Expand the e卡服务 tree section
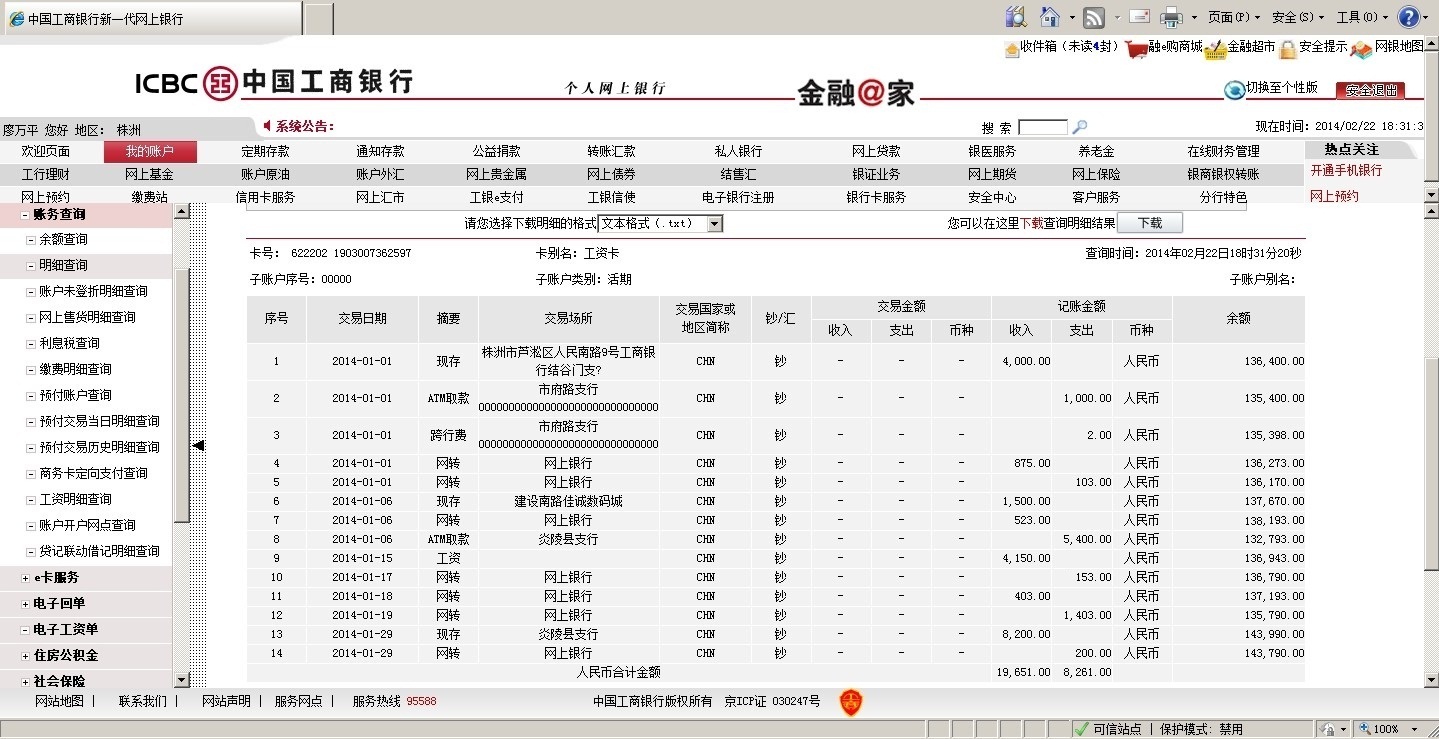Image resolution: width=1439 pixels, height=739 pixels. [x=25, y=578]
